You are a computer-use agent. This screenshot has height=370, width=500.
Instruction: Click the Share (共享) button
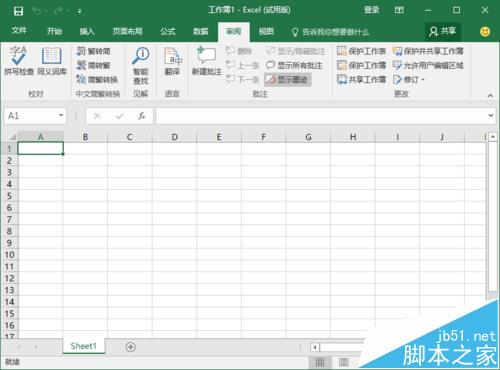click(443, 31)
